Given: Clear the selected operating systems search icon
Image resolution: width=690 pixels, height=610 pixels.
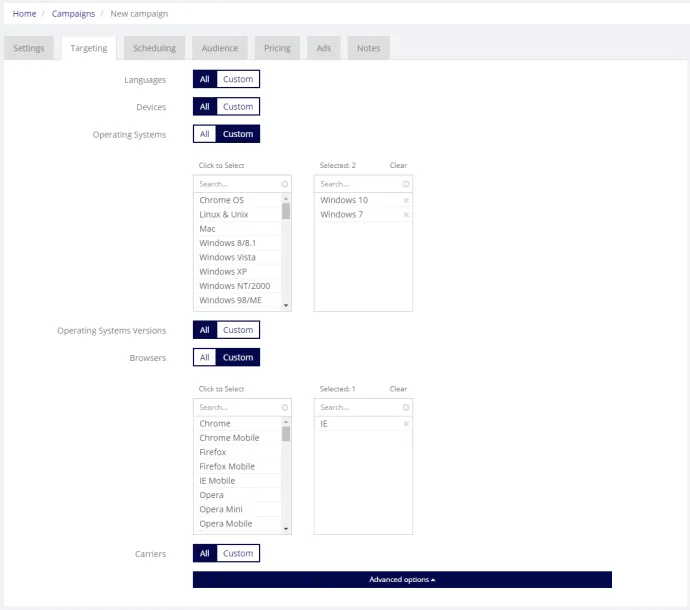Looking at the screenshot, I should [x=406, y=184].
